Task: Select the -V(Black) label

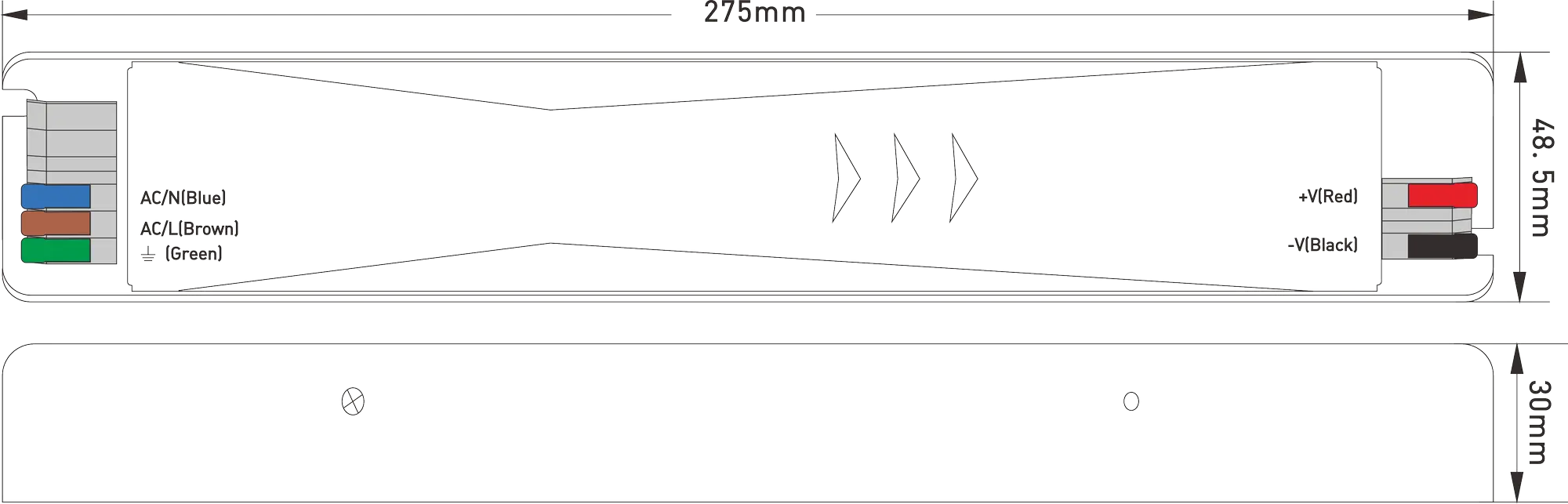Action: (x=1323, y=245)
